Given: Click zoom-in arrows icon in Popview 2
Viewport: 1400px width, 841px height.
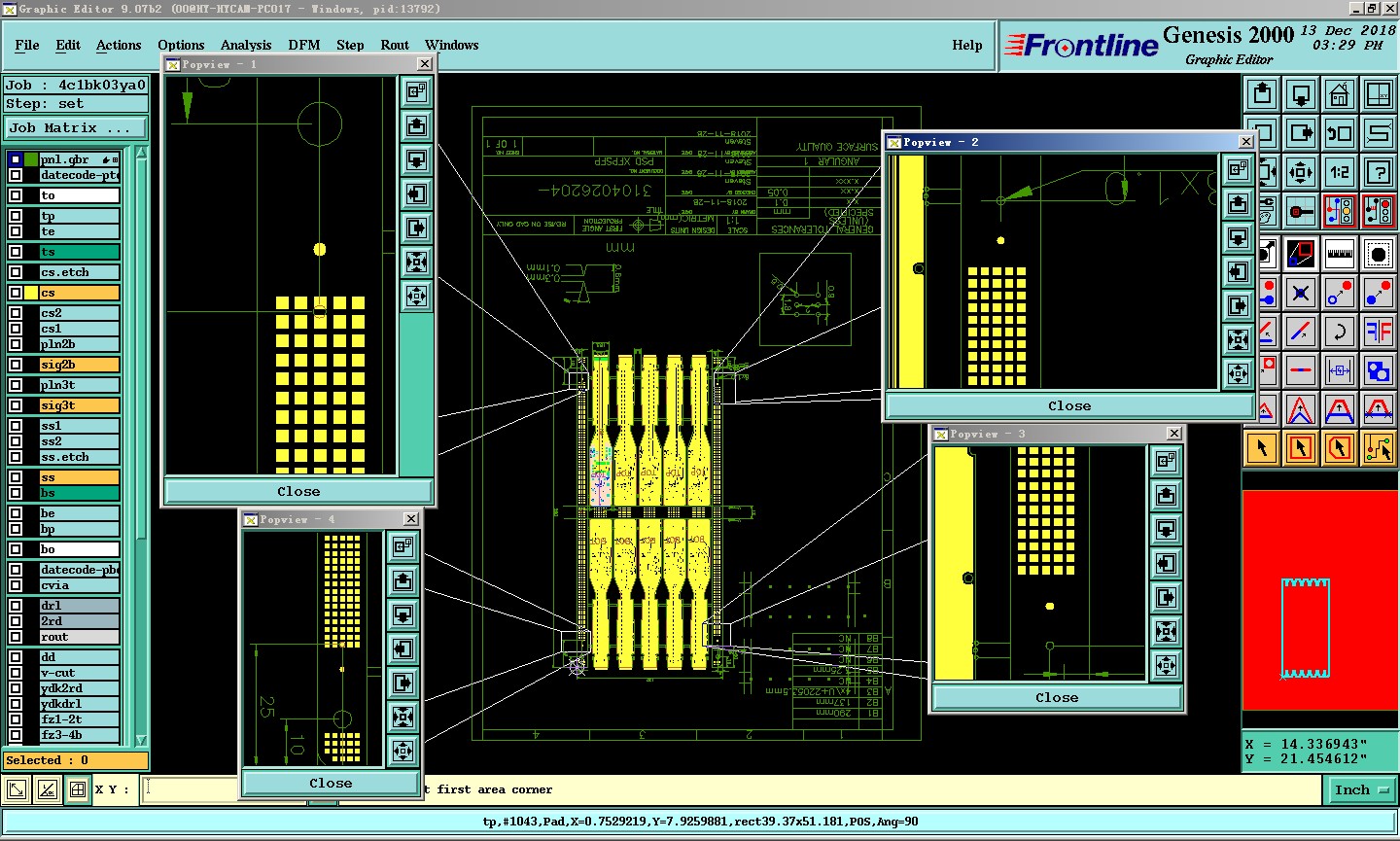Looking at the screenshot, I should pos(1238,339).
